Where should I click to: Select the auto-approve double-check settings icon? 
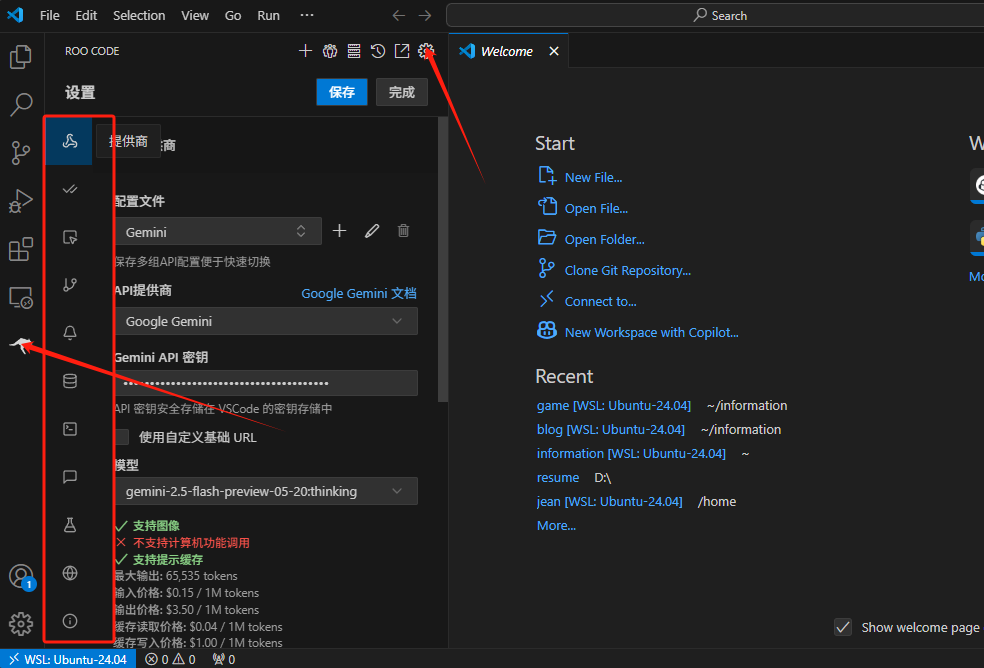pyautogui.click(x=70, y=189)
